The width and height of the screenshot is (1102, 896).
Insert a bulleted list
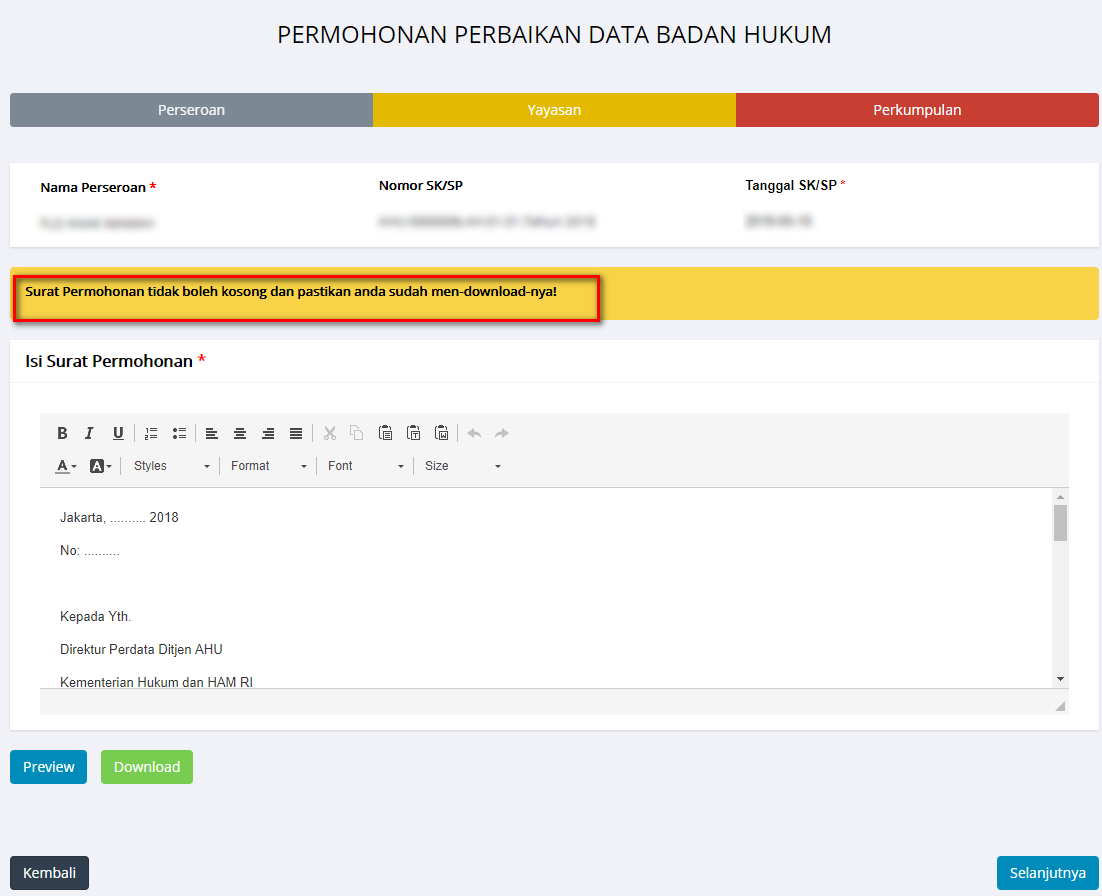(179, 433)
